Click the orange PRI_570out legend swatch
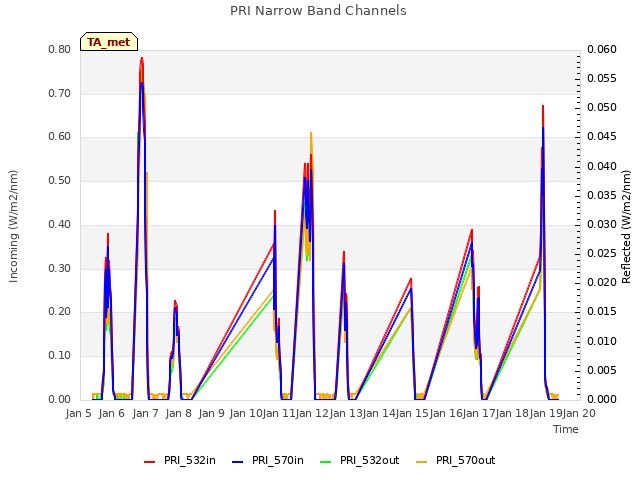Image resolution: width=640 pixels, height=480 pixels. 422,462
